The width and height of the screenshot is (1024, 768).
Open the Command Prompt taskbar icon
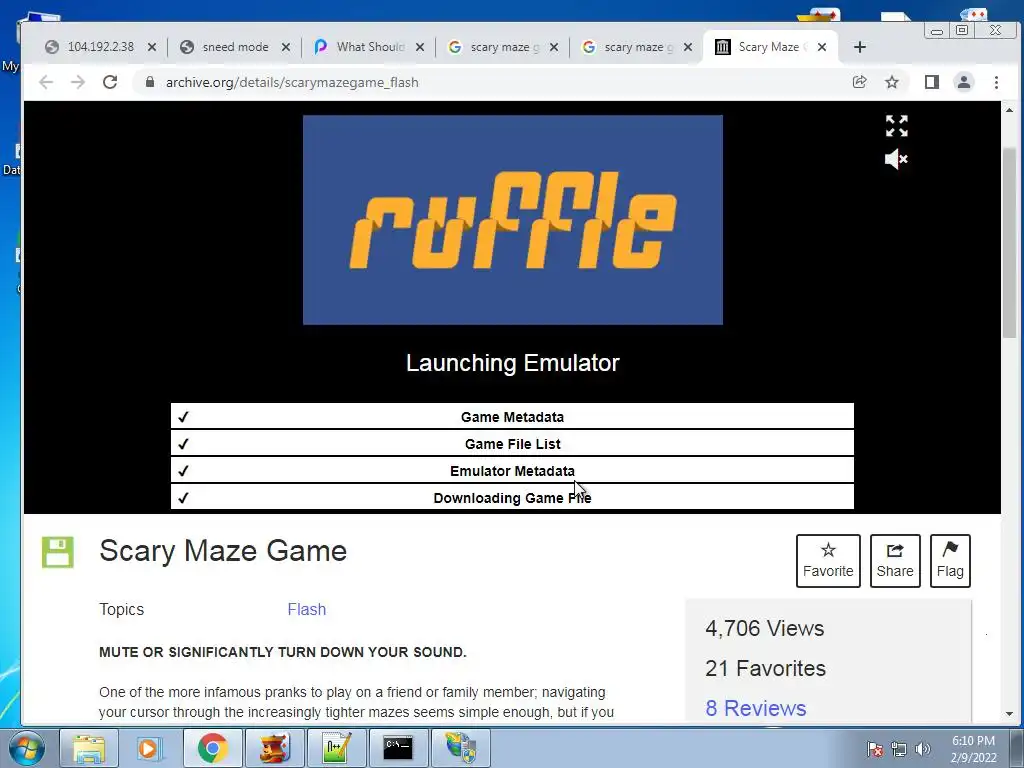coord(398,748)
